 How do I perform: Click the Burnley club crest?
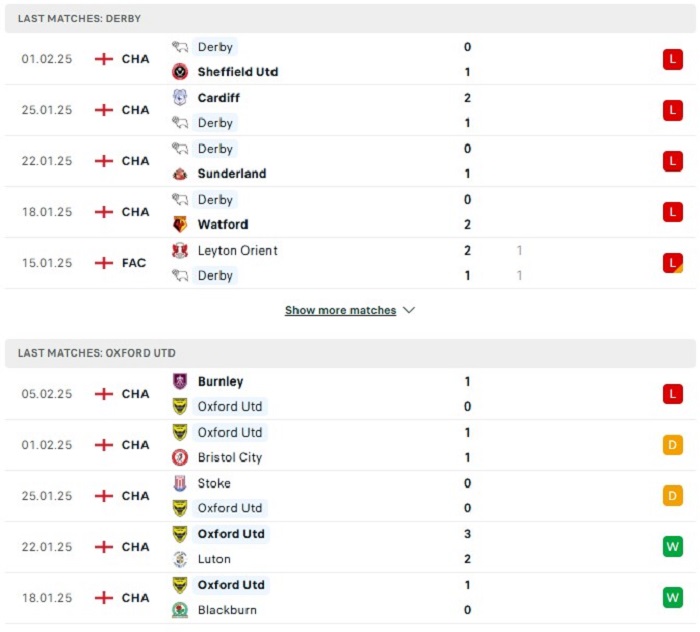pos(180,382)
